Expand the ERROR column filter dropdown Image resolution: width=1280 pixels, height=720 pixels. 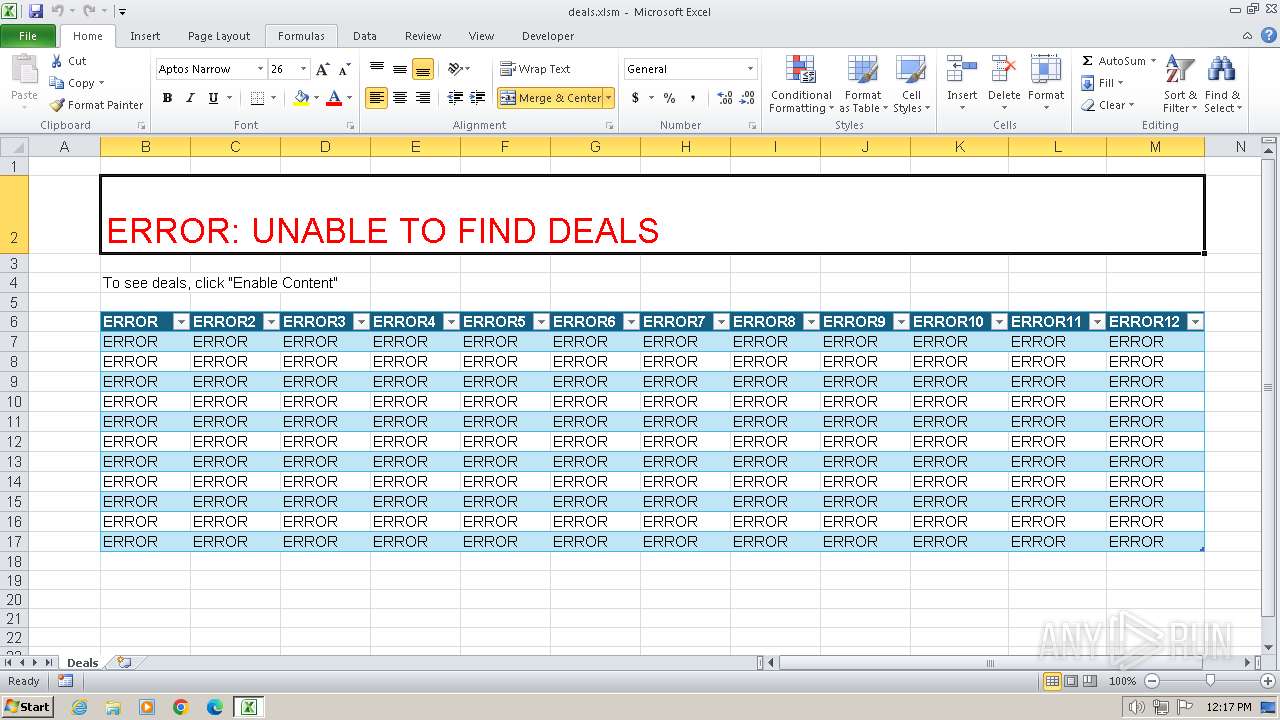pos(181,322)
